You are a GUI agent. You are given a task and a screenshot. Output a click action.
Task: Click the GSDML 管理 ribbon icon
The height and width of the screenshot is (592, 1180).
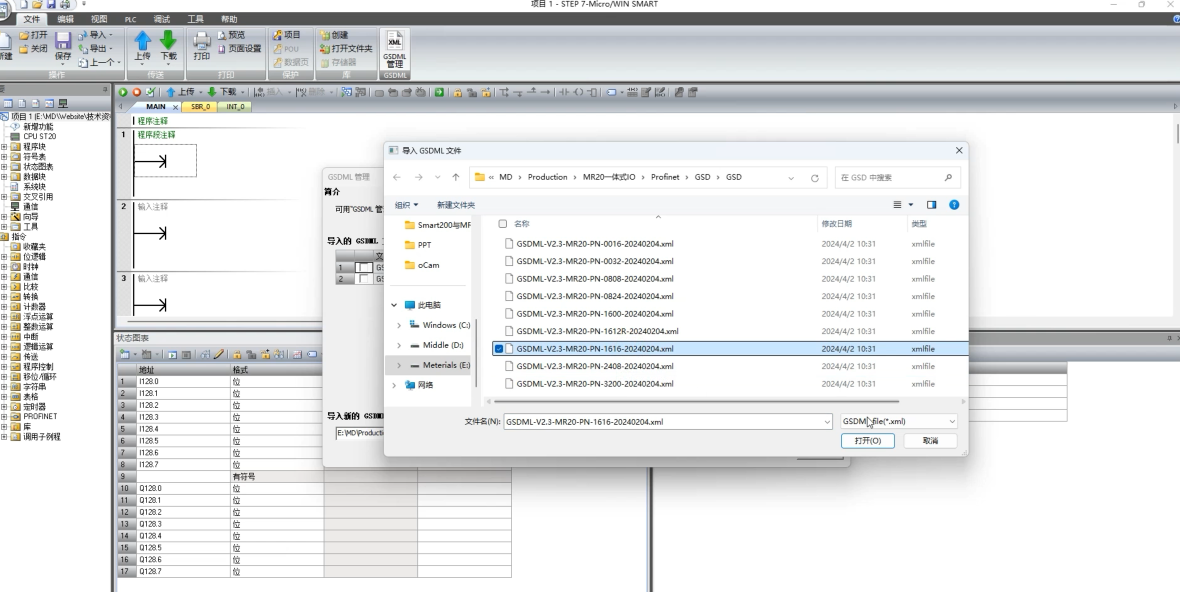point(394,50)
